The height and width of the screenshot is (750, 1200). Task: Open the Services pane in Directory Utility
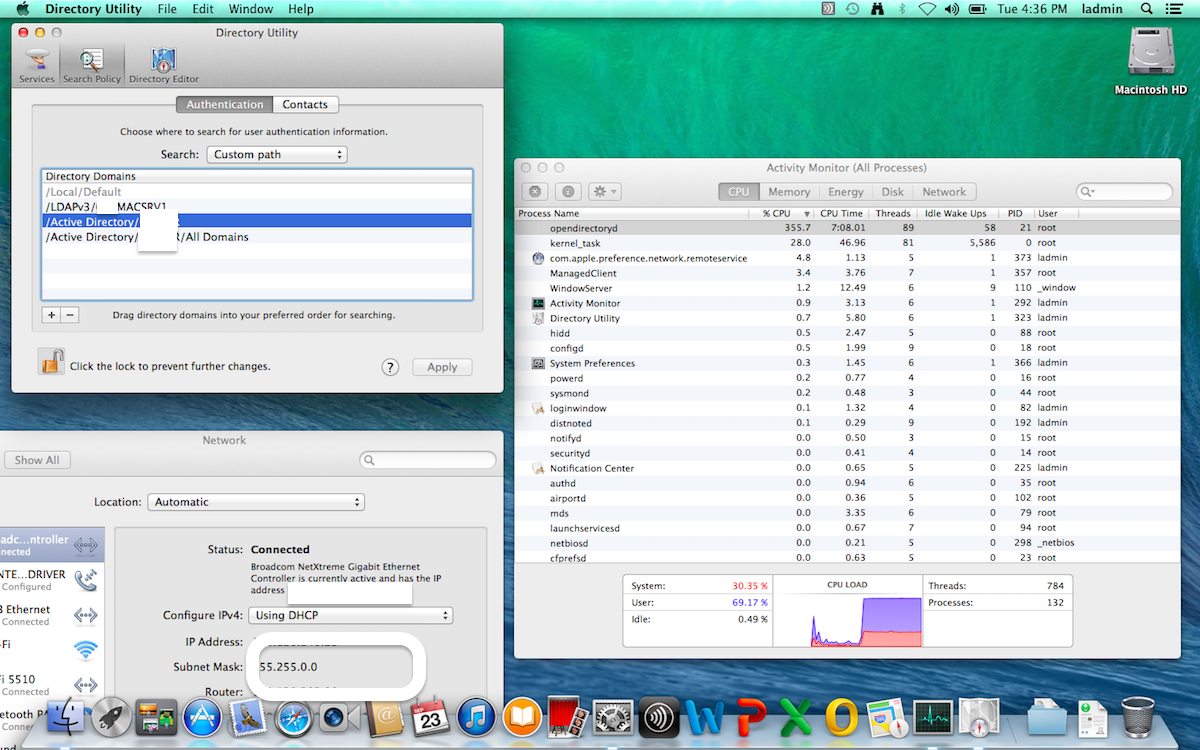pyautogui.click(x=37, y=66)
